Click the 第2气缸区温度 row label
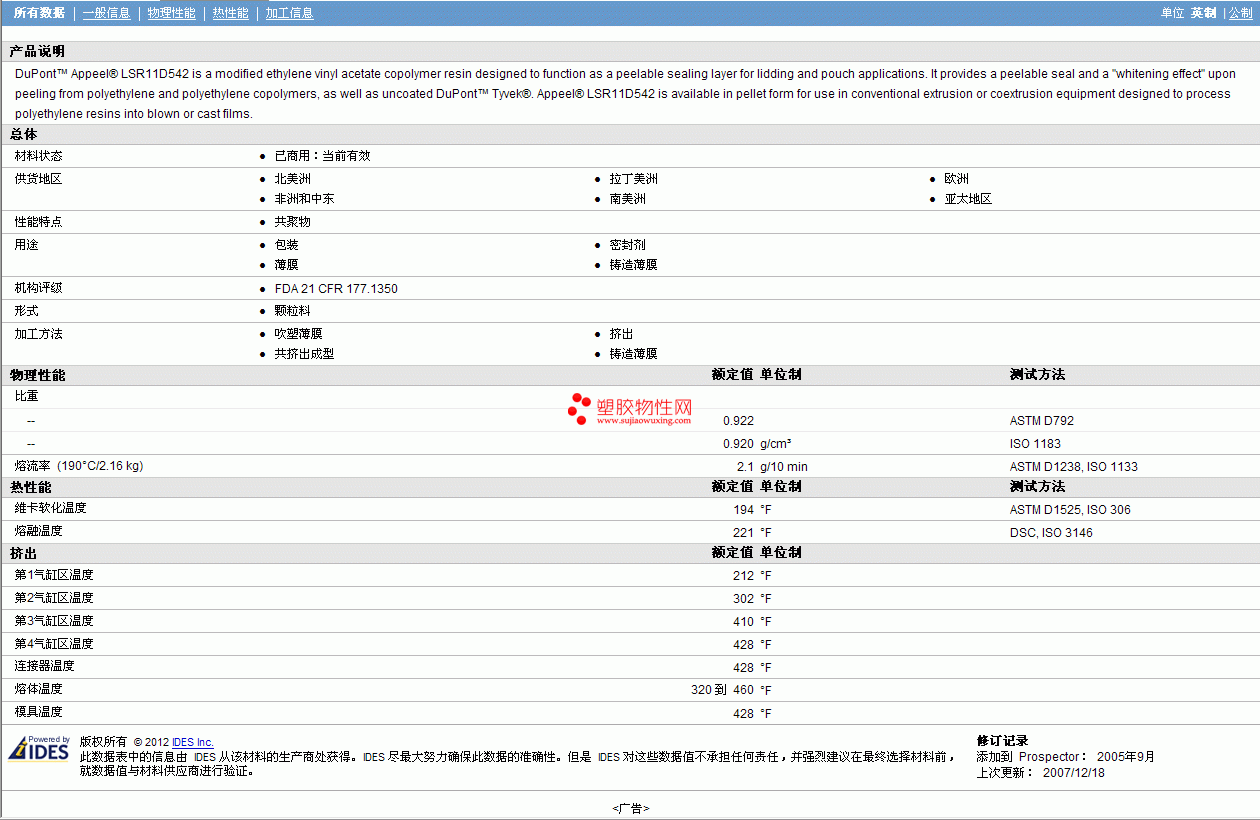1260x820 pixels. (x=54, y=598)
